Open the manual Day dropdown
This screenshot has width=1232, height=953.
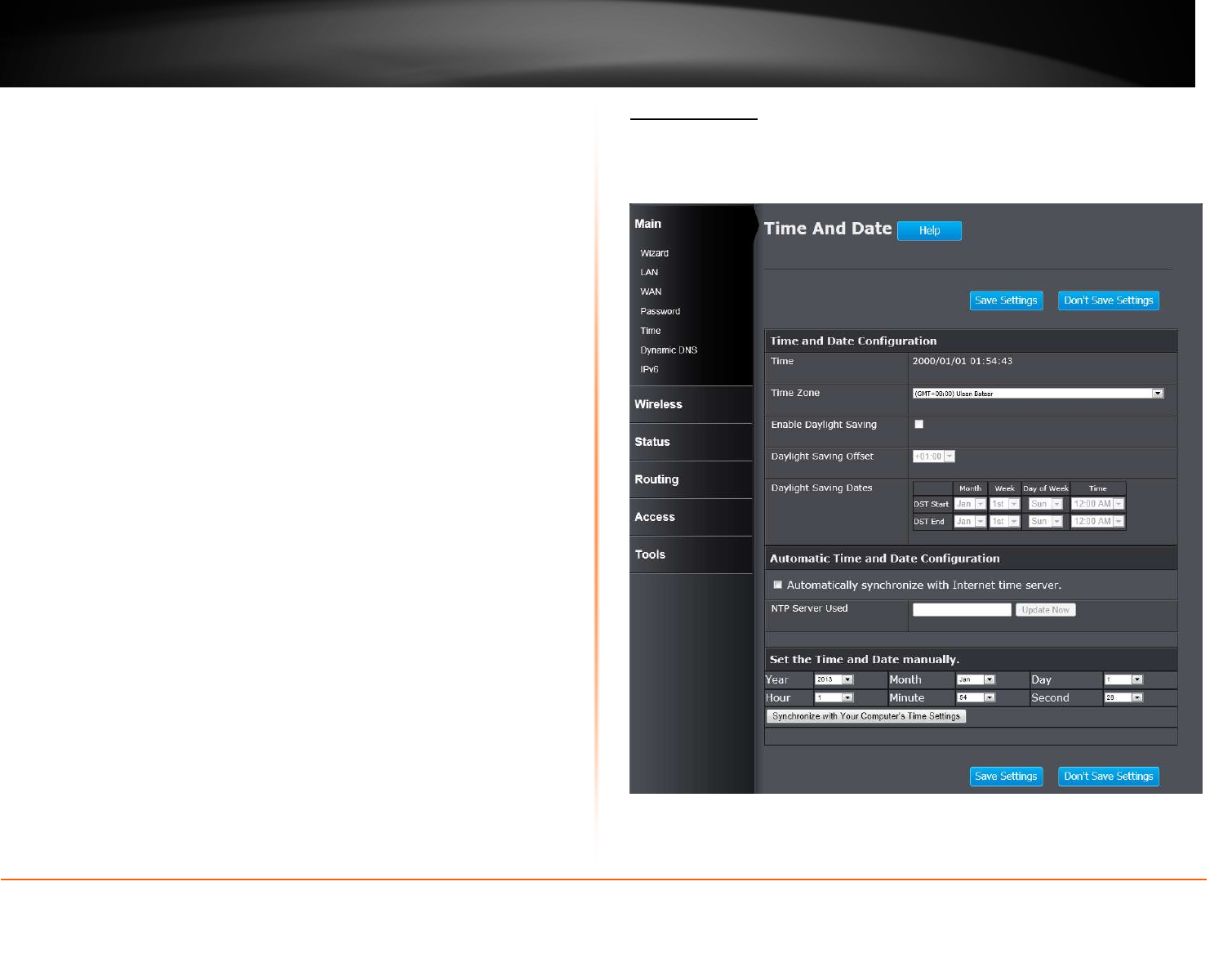pyautogui.click(x=1123, y=679)
